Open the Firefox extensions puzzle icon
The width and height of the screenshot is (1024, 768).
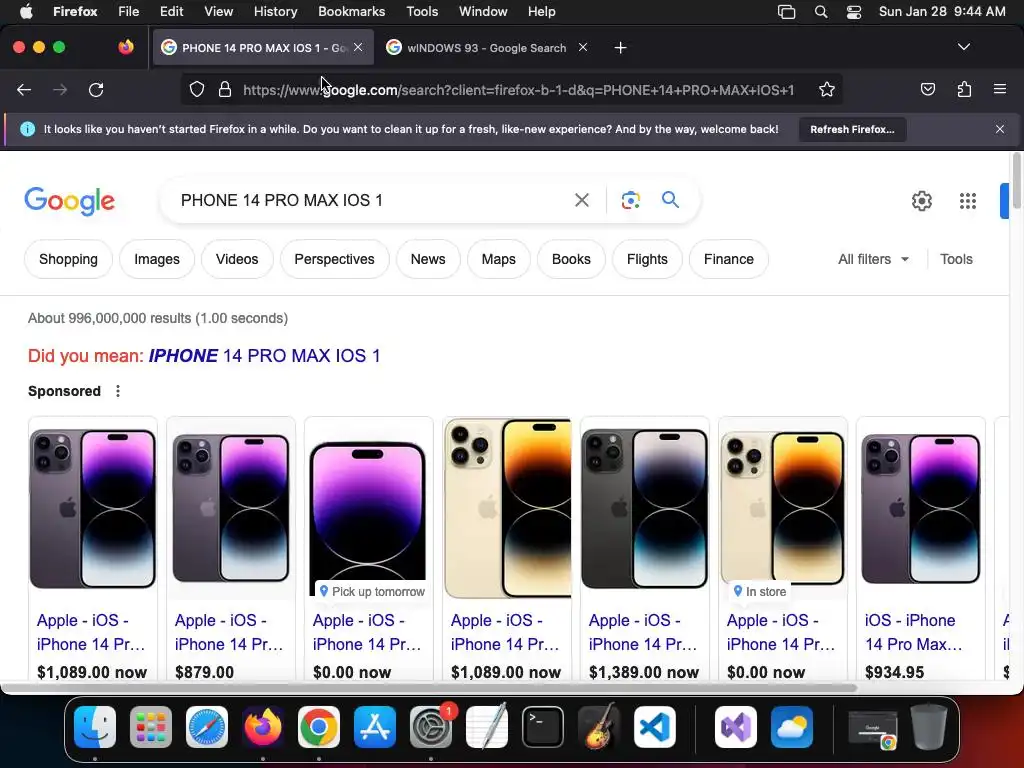pos(964,89)
